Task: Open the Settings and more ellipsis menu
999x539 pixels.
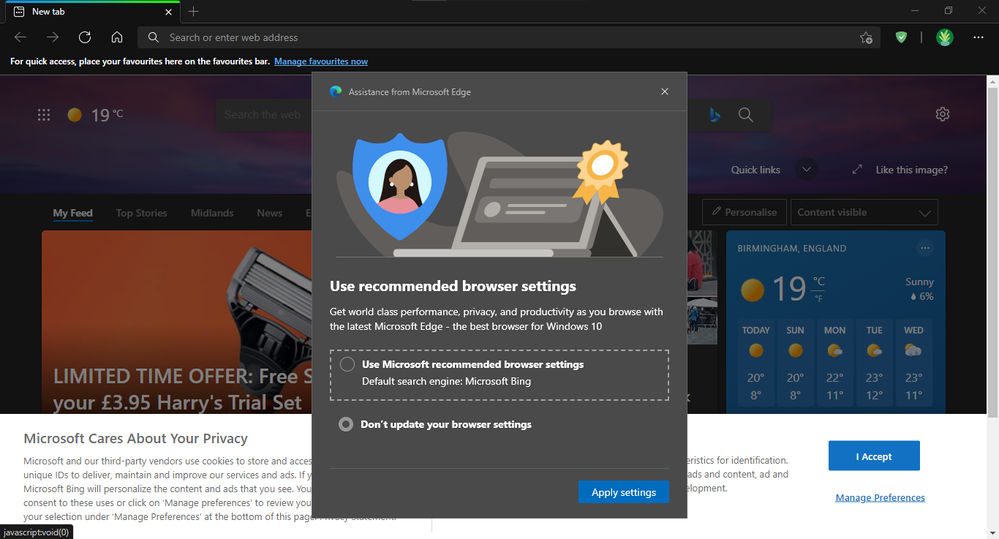Action: [x=979, y=38]
